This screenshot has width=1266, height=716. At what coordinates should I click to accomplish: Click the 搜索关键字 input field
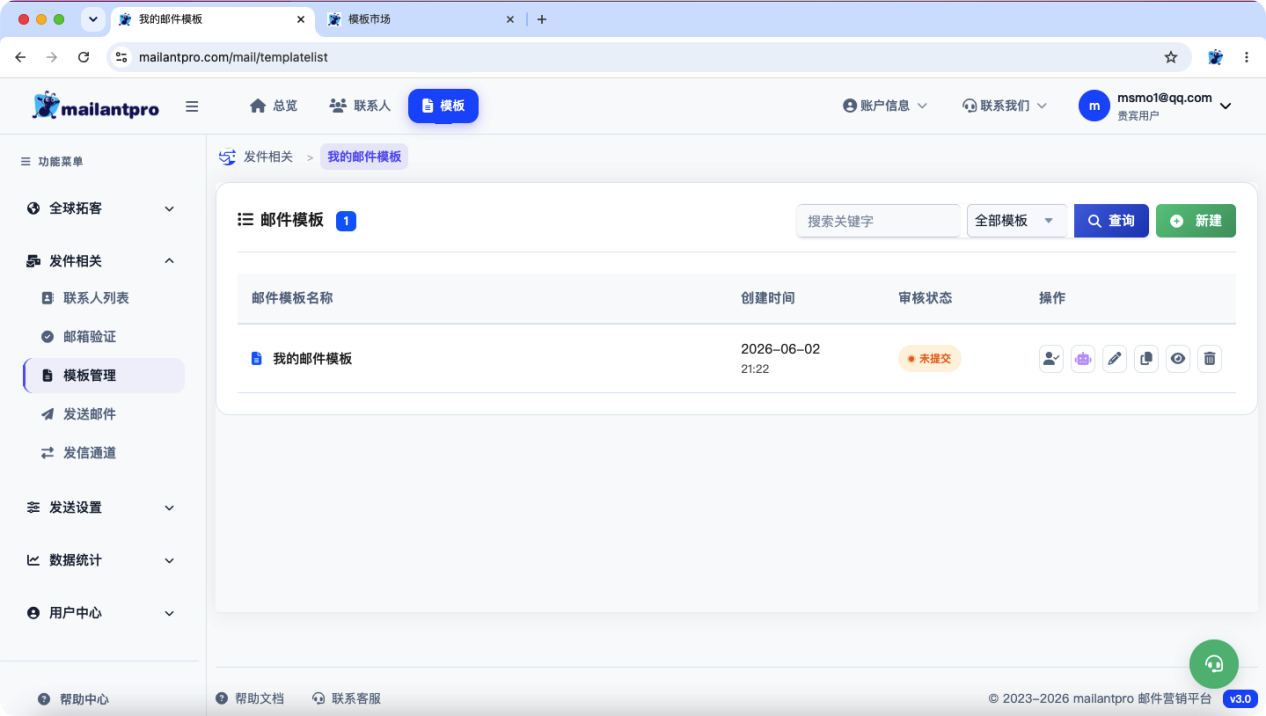[x=879, y=221]
